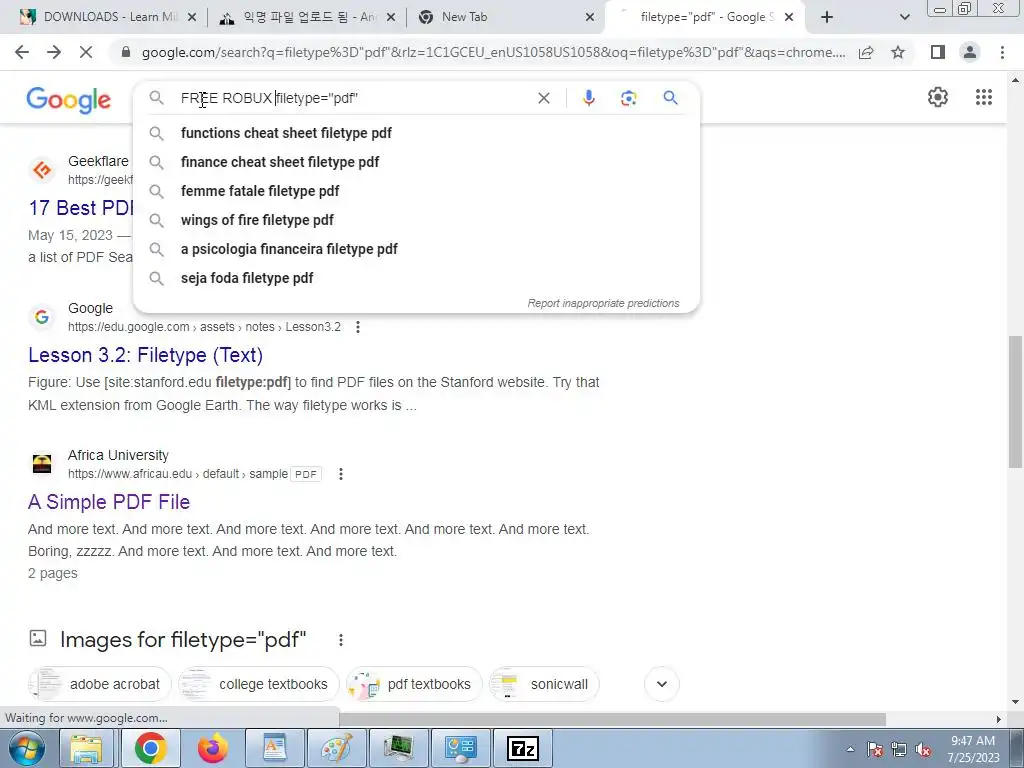The height and width of the screenshot is (768, 1024).
Task: Expand more image filter chips
Action: coord(662,684)
